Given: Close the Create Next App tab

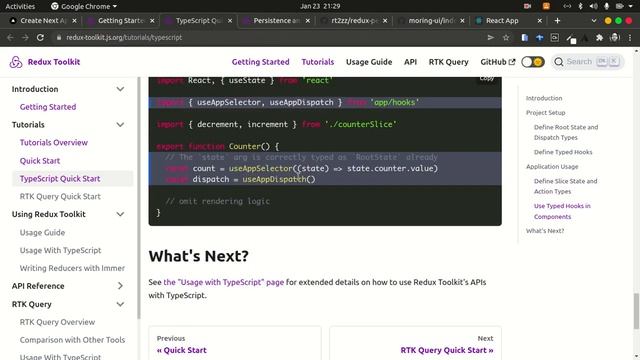Looking at the screenshot, I should [x=74, y=20].
